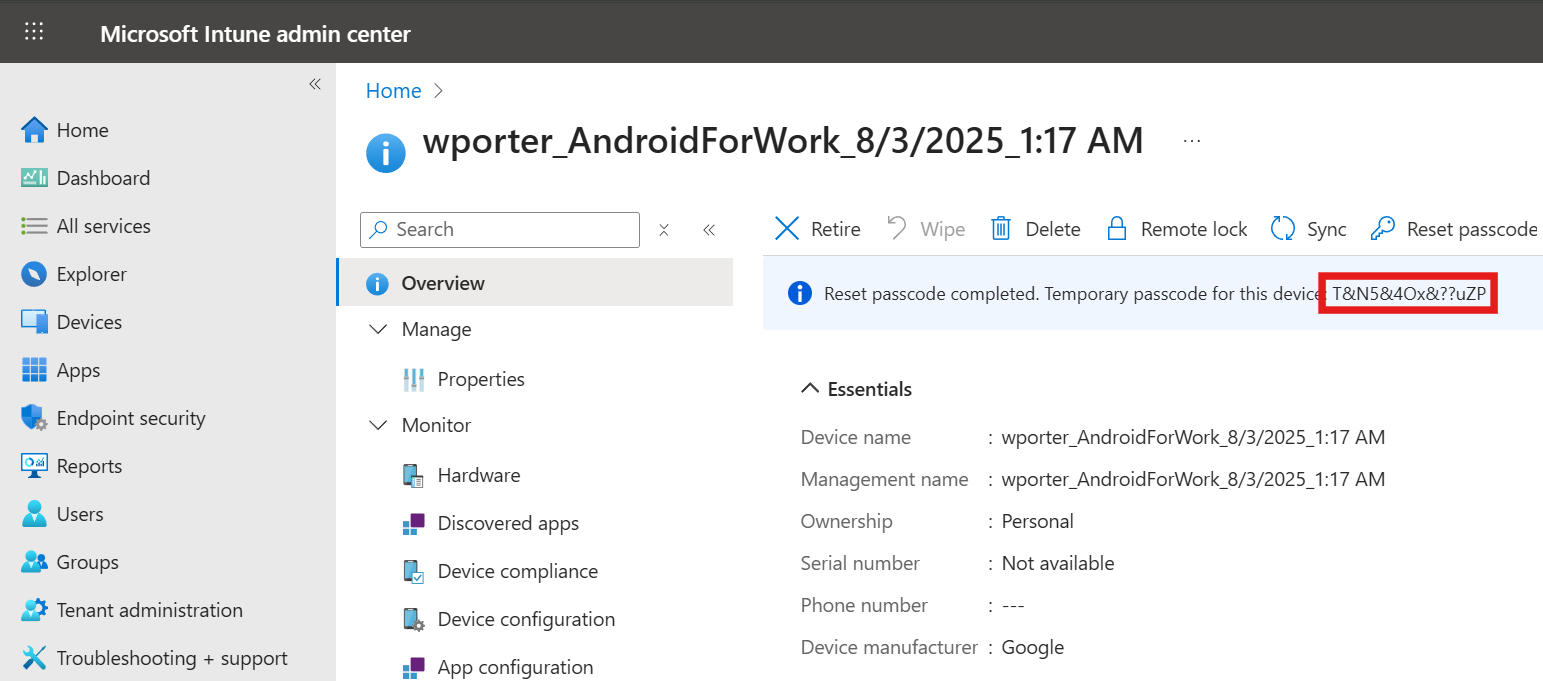
Task: Click the Users person icon
Action: [34, 514]
